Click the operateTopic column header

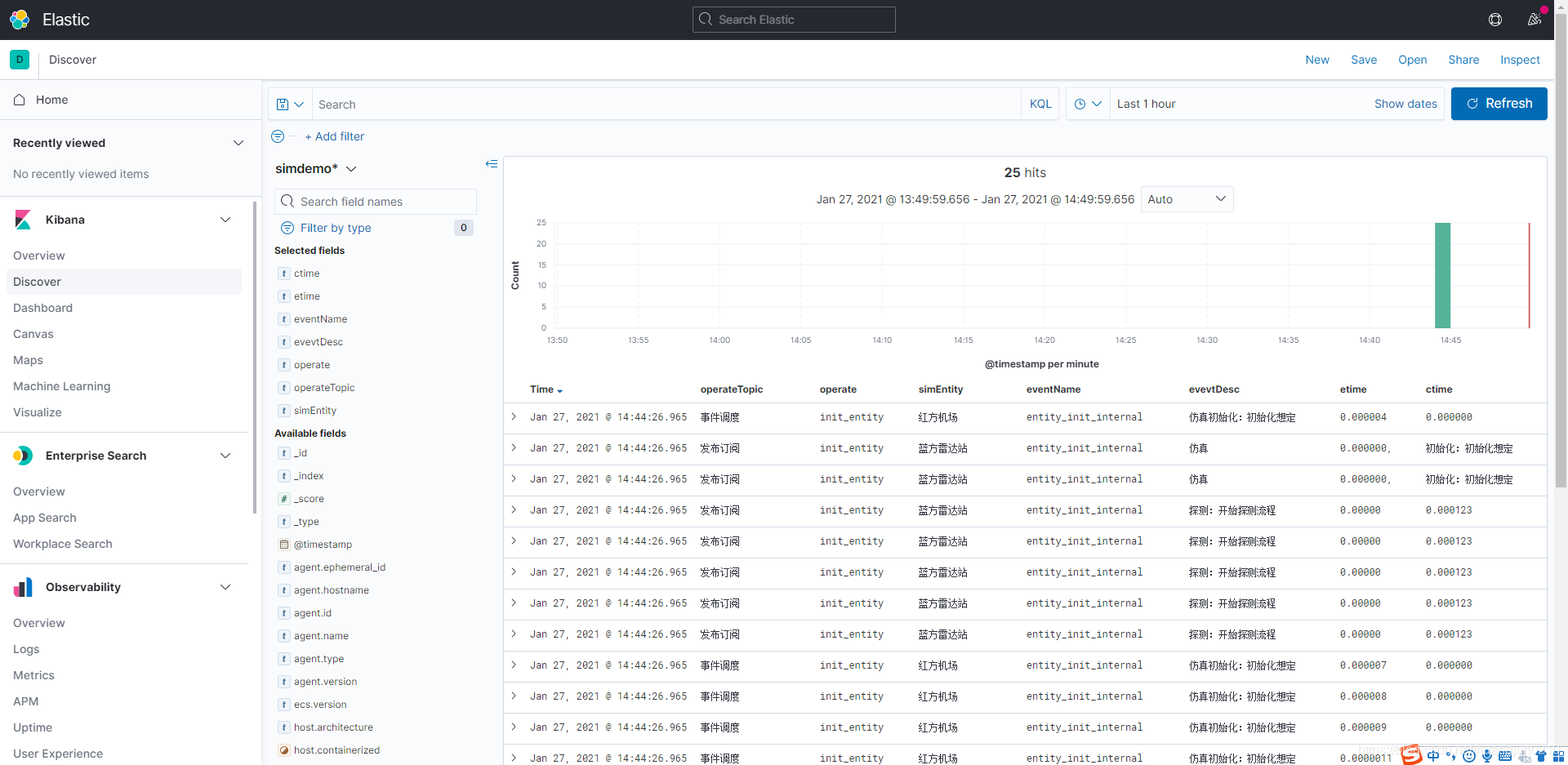tap(732, 389)
